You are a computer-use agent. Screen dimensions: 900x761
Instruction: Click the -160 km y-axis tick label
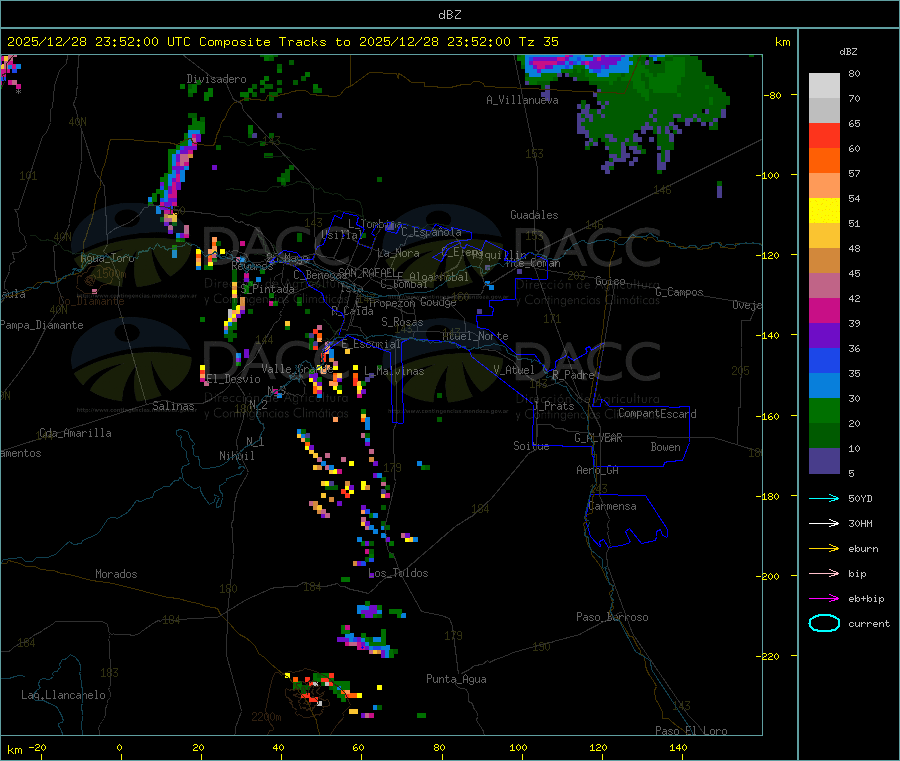point(770,416)
